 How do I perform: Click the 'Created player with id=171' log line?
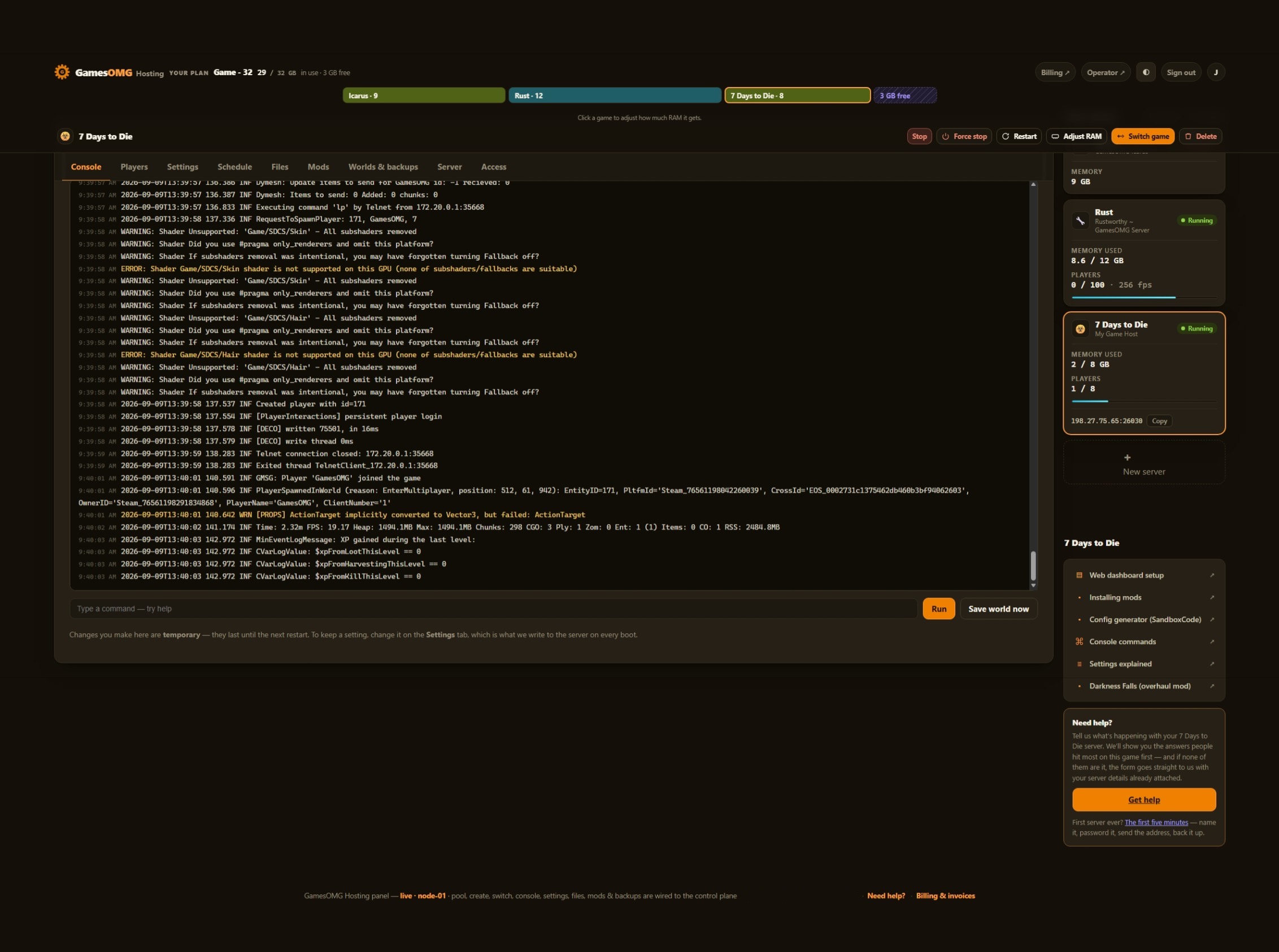tap(222, 404)
